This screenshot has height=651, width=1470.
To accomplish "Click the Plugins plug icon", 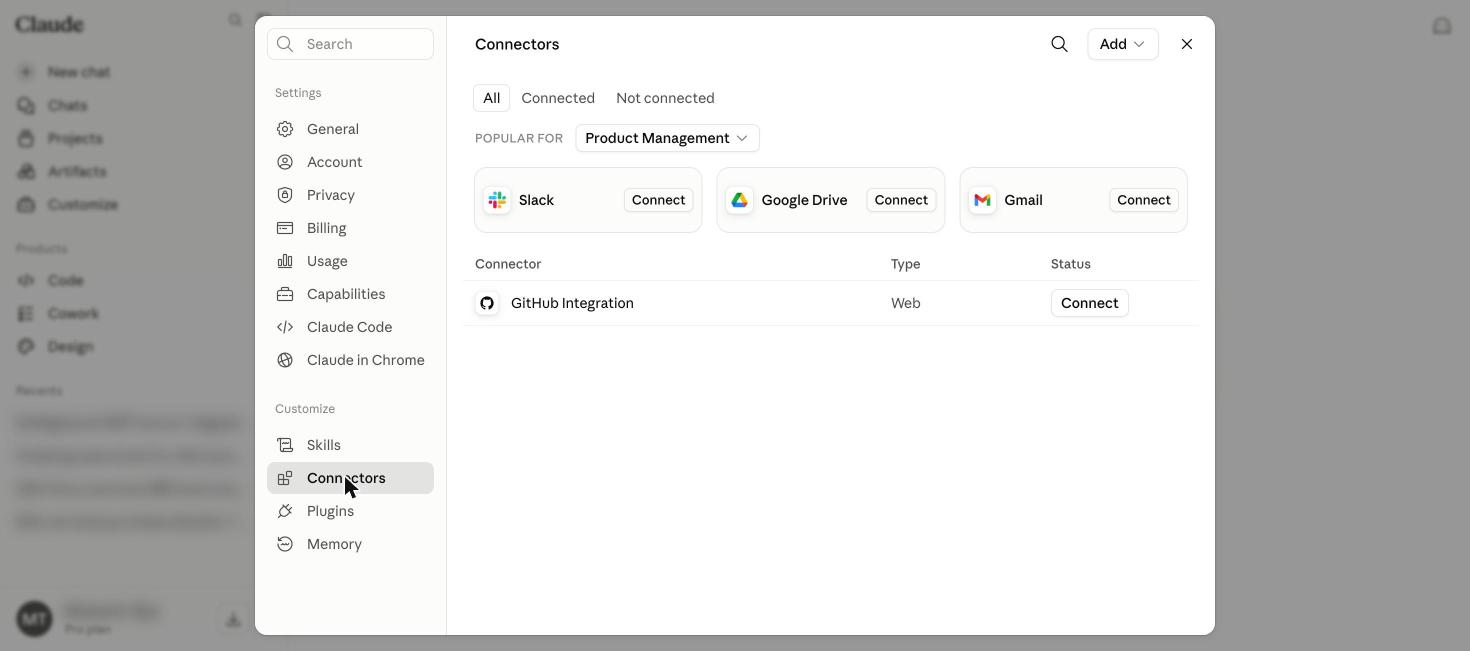I will click(x=285, y=511).
